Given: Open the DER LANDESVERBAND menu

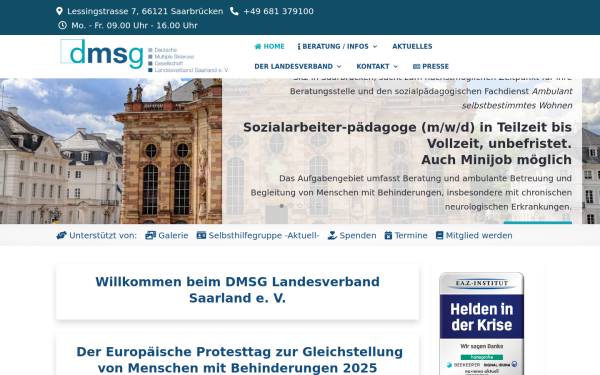Looking at the screenshot, I should (x=298, y=66).
